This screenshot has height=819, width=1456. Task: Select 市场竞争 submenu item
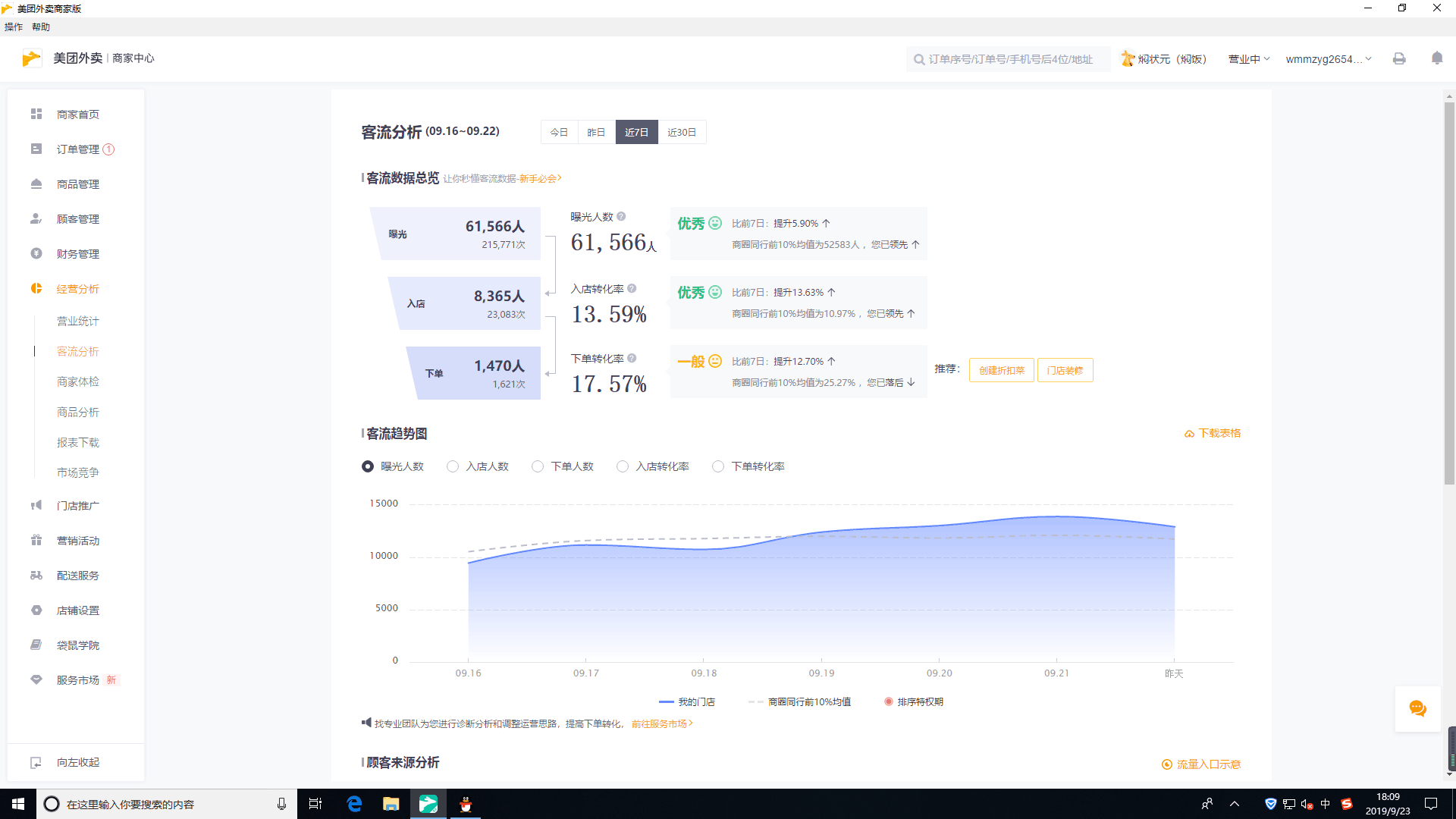coord(77,473)
